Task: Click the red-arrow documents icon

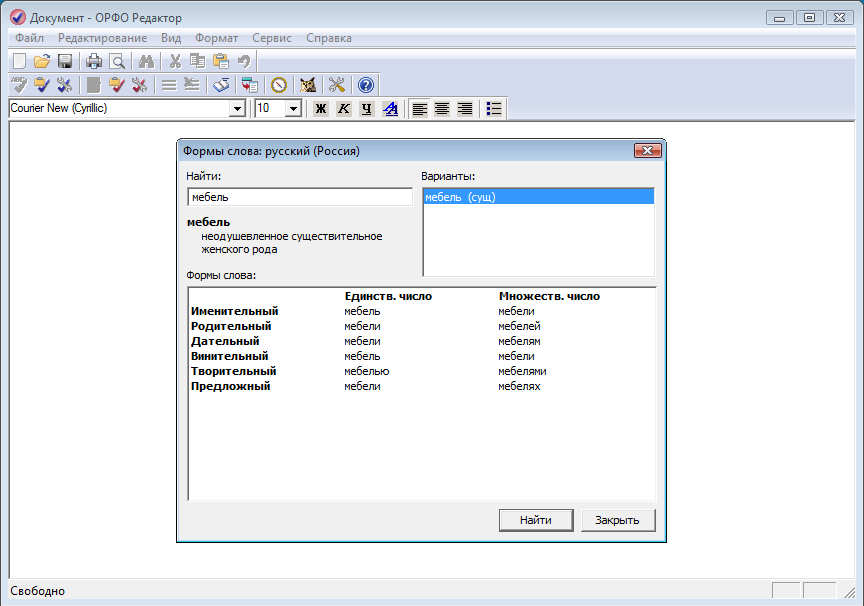Action: (250, 85)
